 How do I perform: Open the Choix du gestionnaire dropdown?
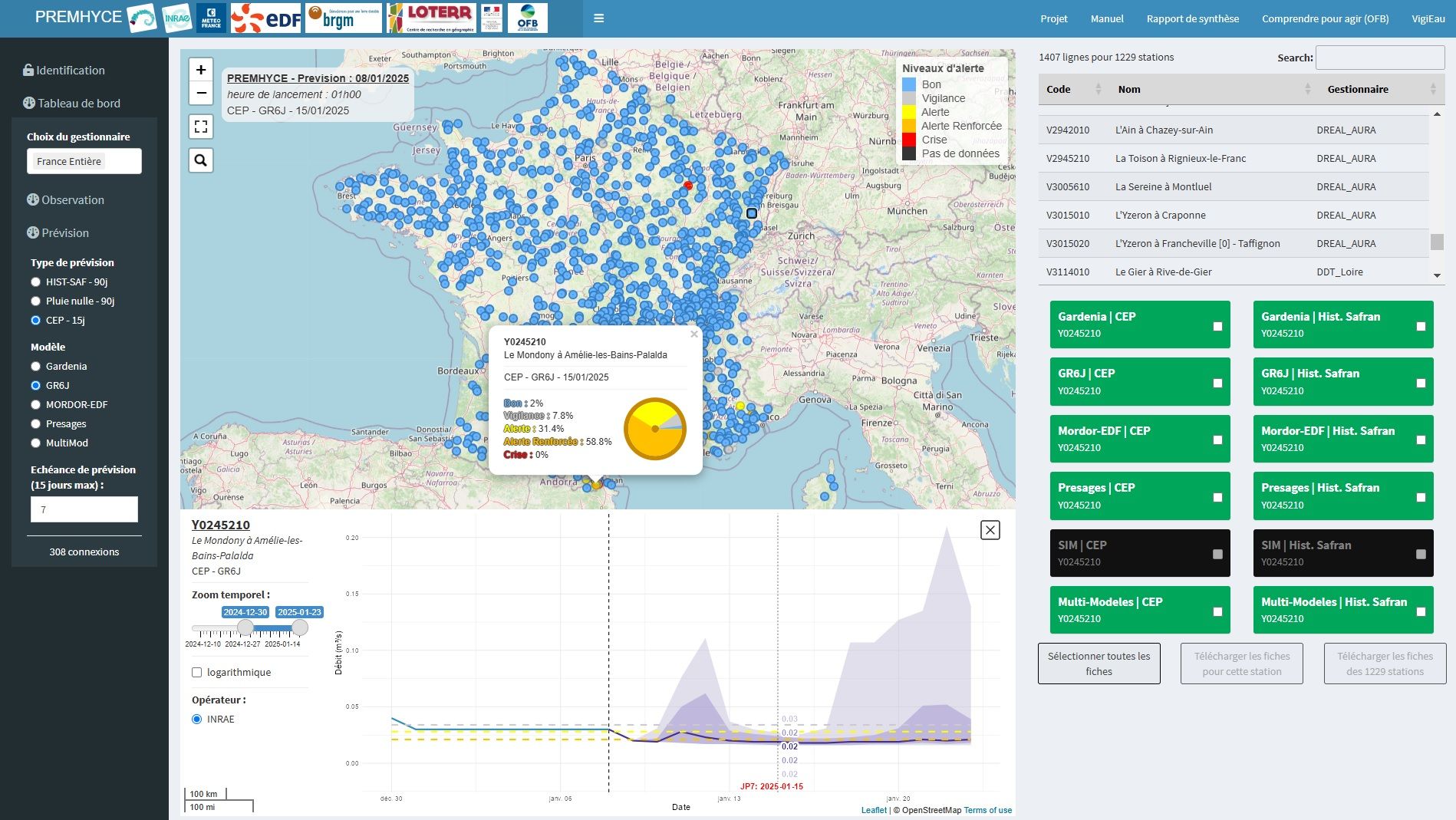84,161
